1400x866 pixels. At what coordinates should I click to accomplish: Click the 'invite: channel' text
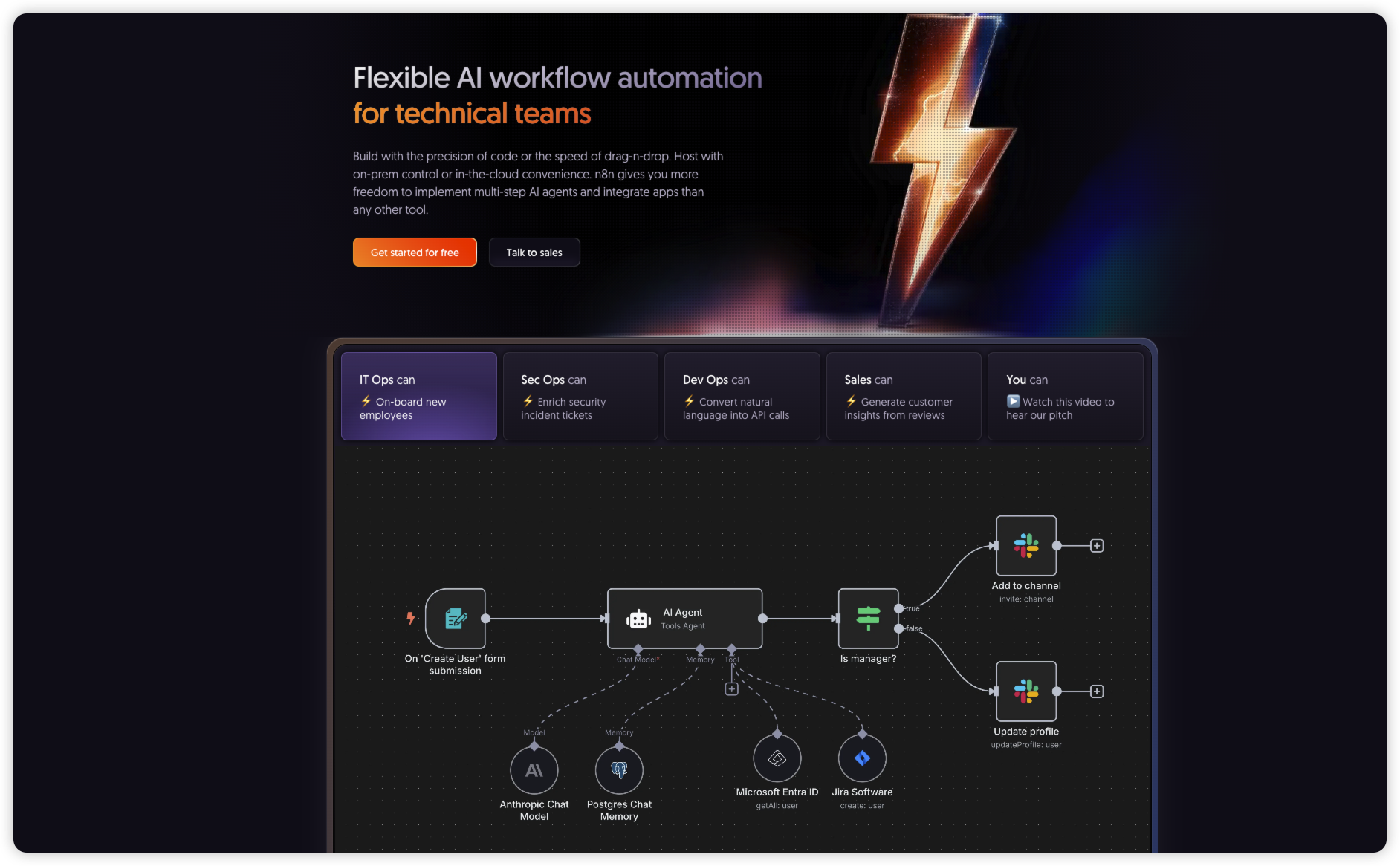click(1026, 599)
